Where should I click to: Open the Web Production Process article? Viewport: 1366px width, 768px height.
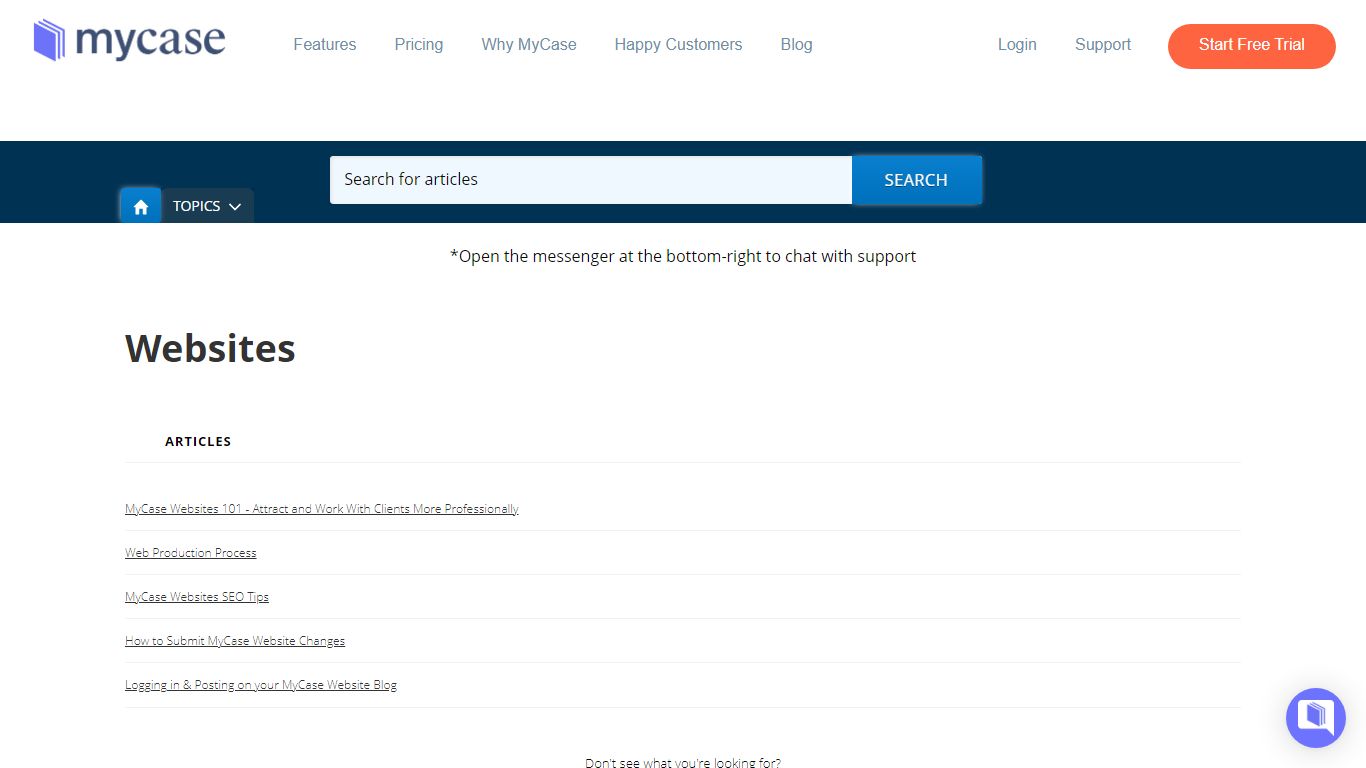(x=191, y=553)
